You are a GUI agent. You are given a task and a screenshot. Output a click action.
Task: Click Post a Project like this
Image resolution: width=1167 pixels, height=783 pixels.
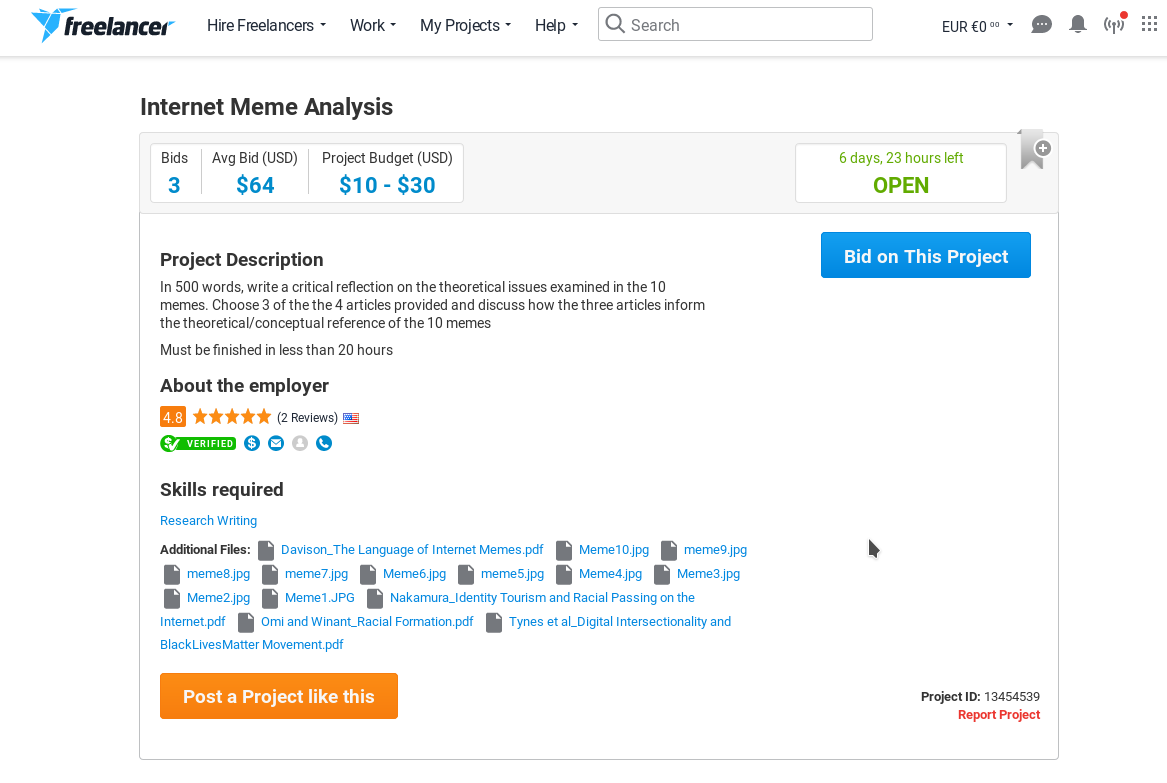point(279,696)
